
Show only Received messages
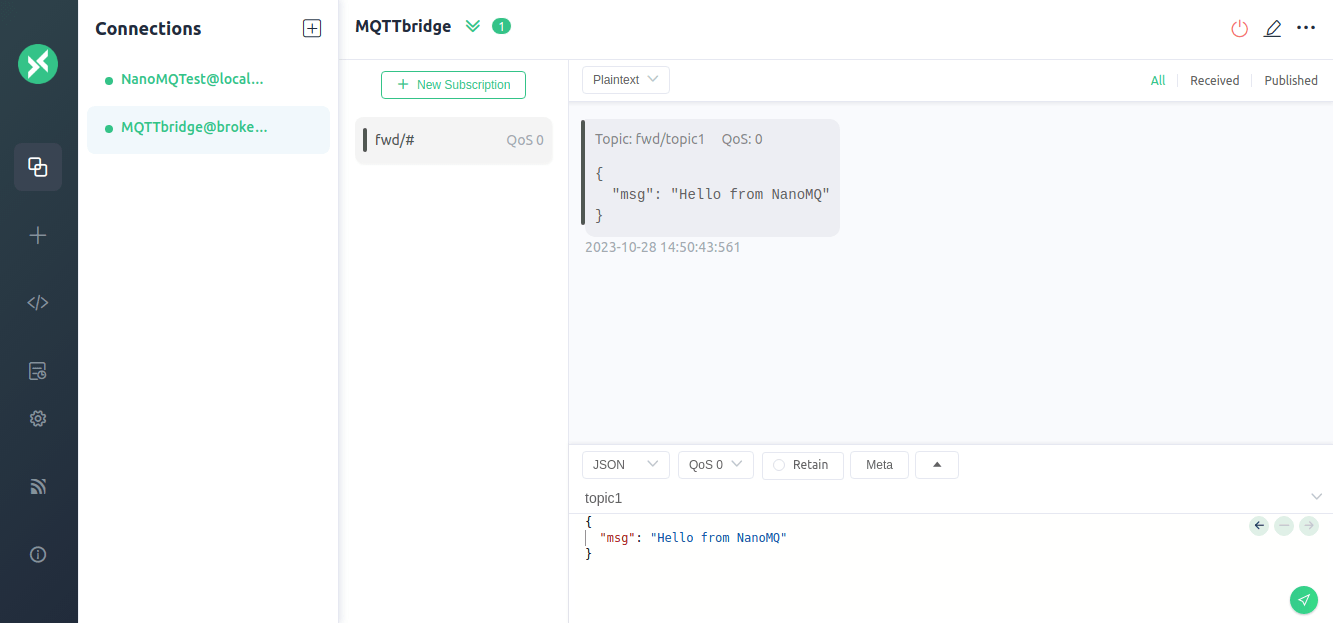1214,81
